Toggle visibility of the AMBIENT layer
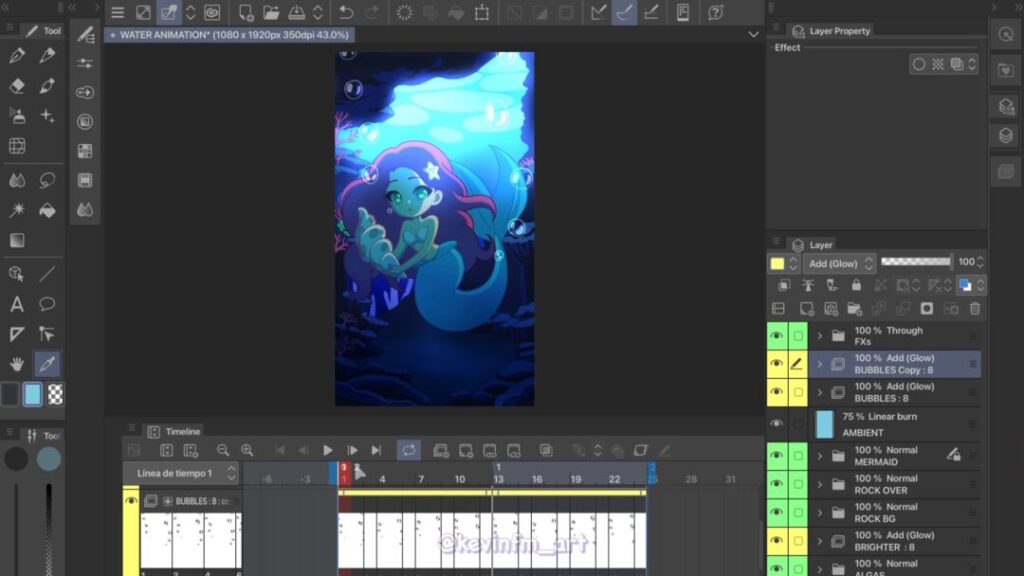Screen dimensions: 1024x576 pyautogui.click(x=776, y=424)
